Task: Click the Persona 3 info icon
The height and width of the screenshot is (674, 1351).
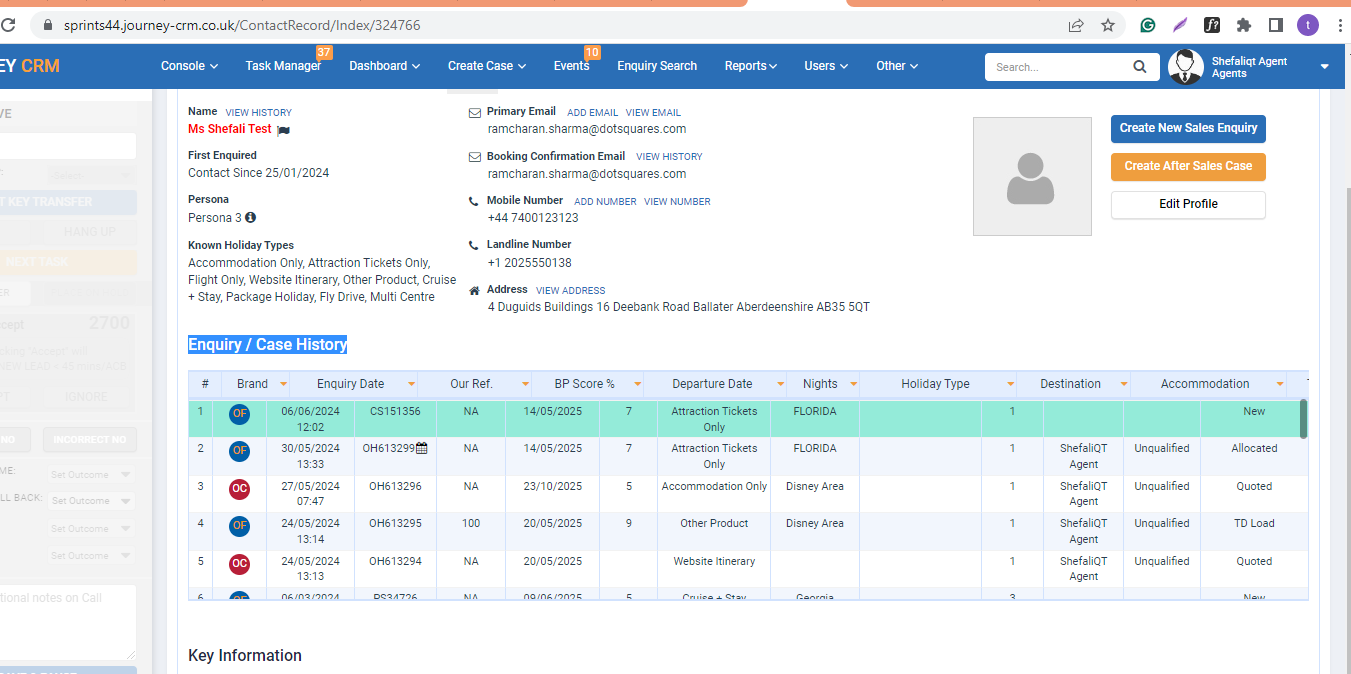Action: coord(250,217)
